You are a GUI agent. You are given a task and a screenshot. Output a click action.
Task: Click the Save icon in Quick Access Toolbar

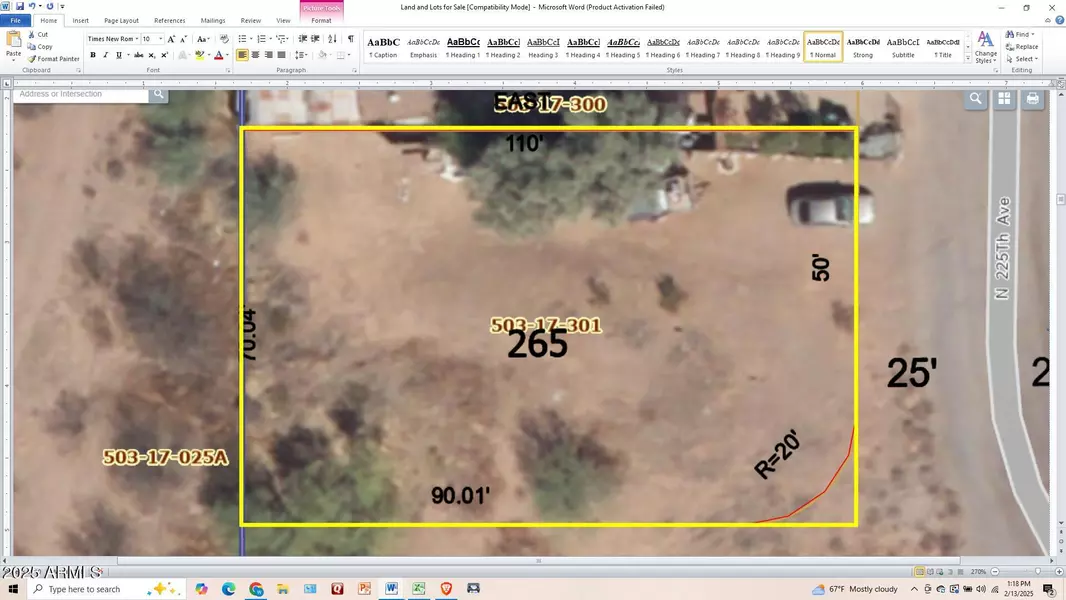click(x=18, y=7)
